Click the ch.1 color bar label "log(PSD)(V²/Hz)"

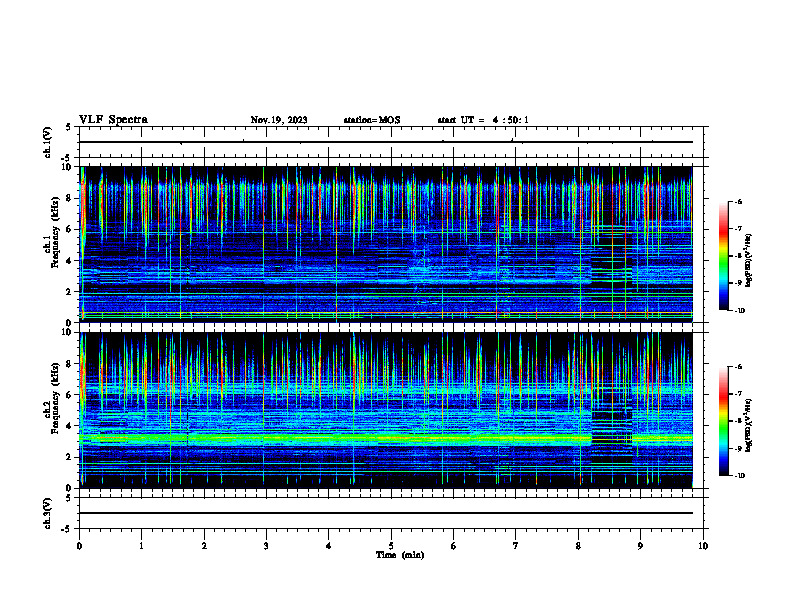click(749, 260)
